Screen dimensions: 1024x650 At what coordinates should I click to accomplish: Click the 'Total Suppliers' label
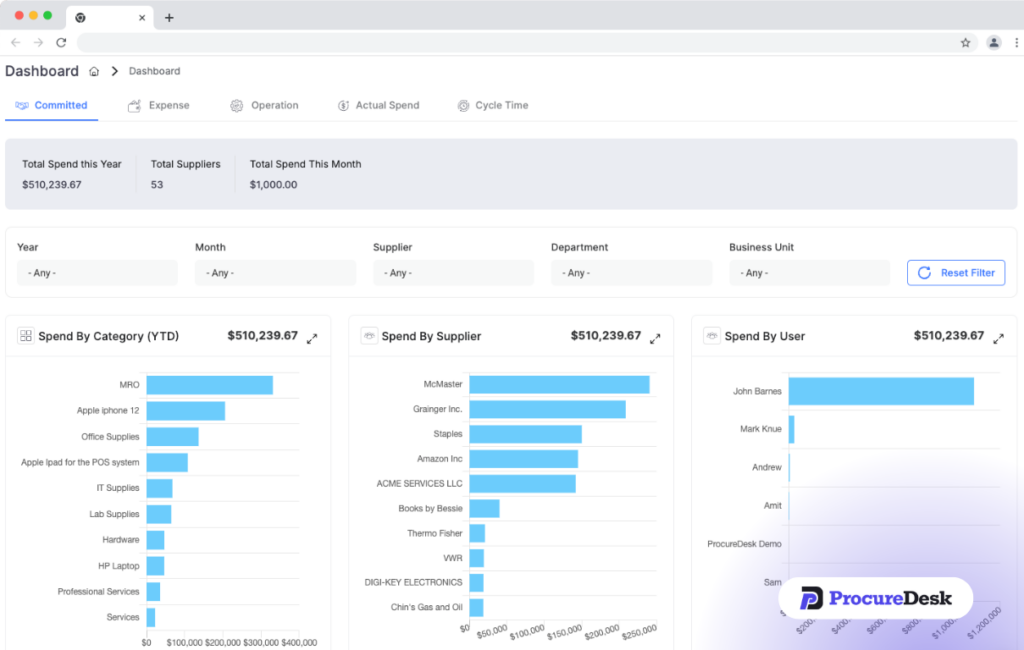pyautogui.click(x=185, y=164)
